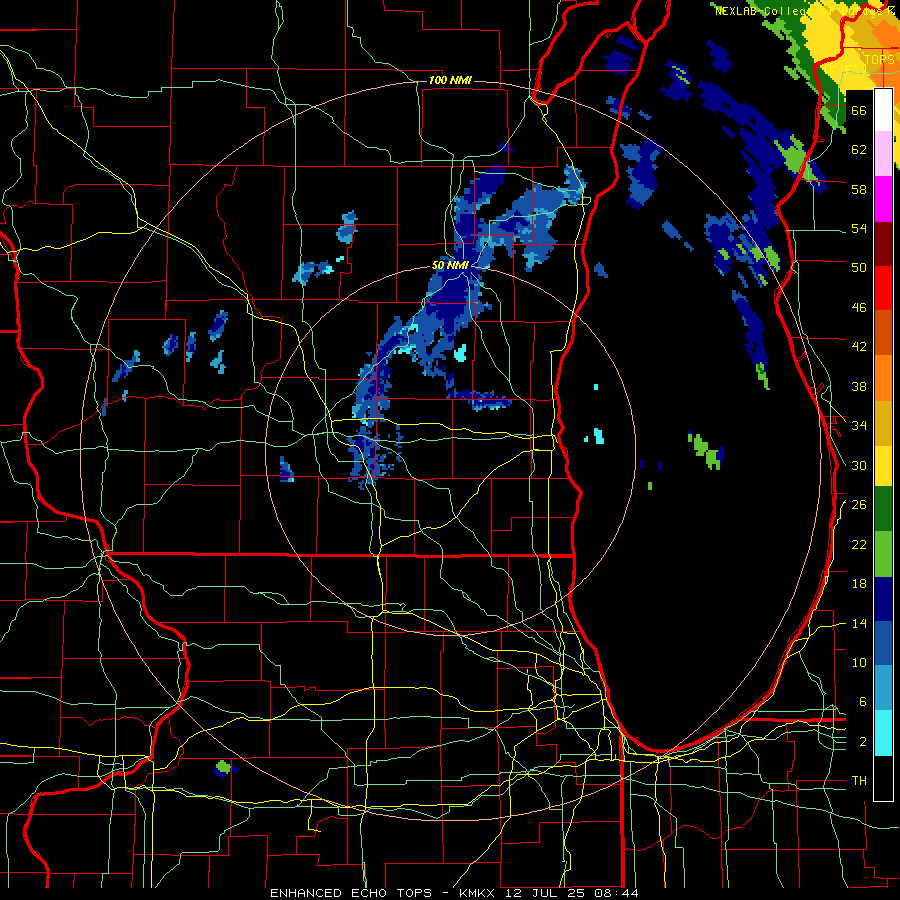The width and height of the screenshot is (900, 900).
Task: Click the bright orange legend swatch
Action: pos(883,378)
